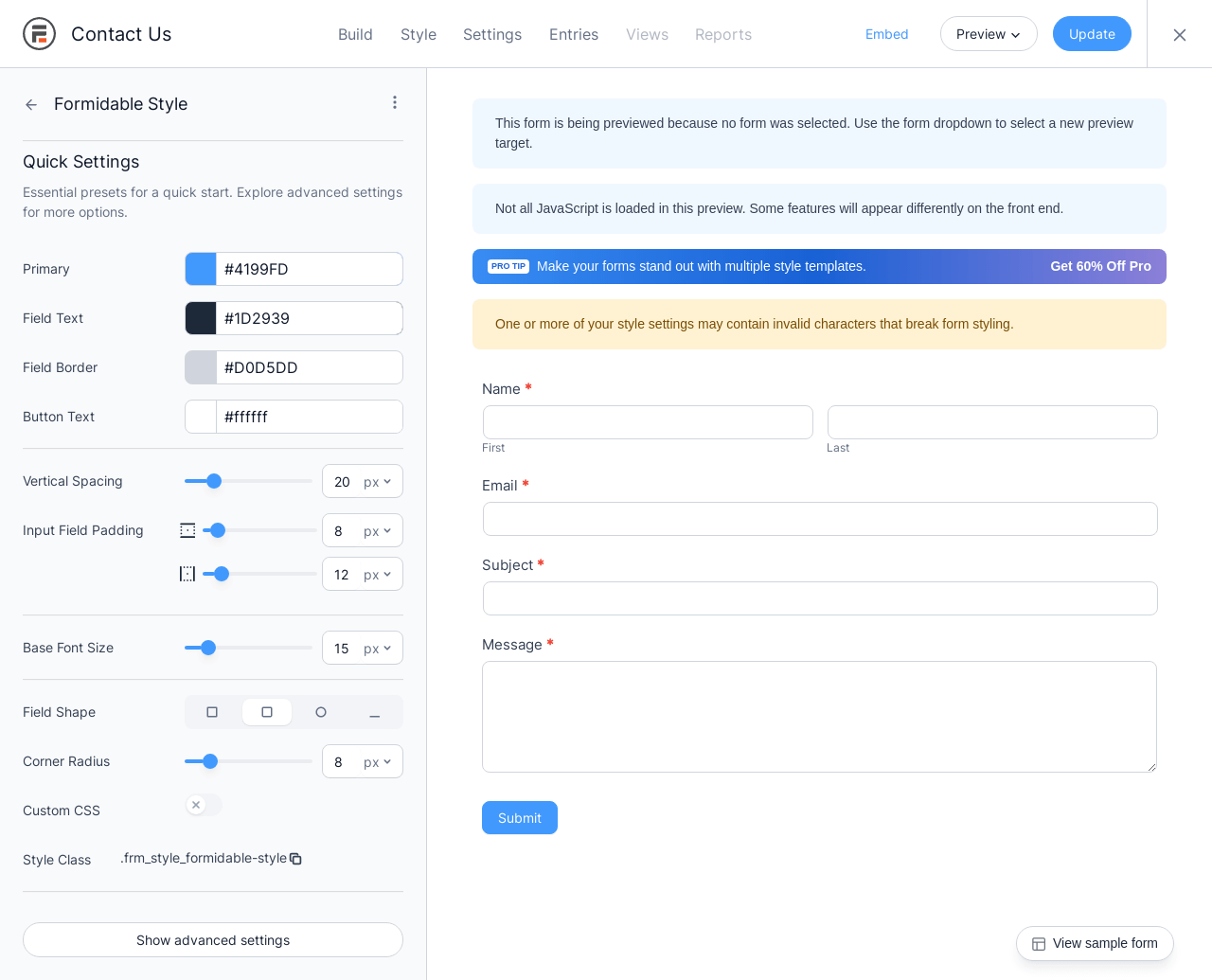The height and width of the screenshot is (980, 1212).
Task: Click the Update button
Action: 1092,34
